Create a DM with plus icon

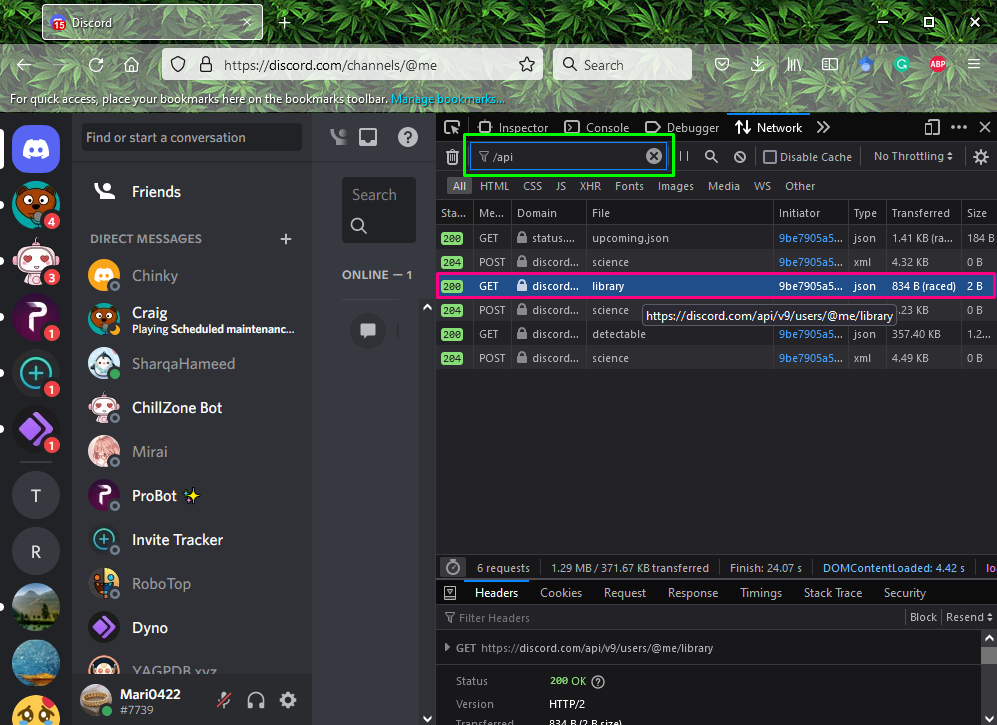pos(286,239)
